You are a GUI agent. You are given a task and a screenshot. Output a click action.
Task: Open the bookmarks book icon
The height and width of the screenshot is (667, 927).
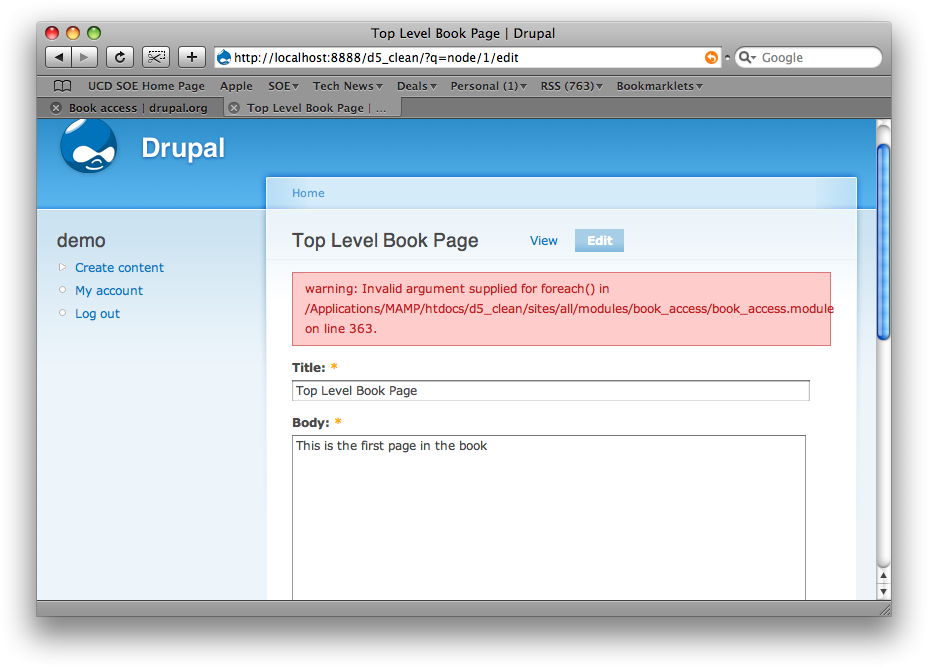click(62, 86)
